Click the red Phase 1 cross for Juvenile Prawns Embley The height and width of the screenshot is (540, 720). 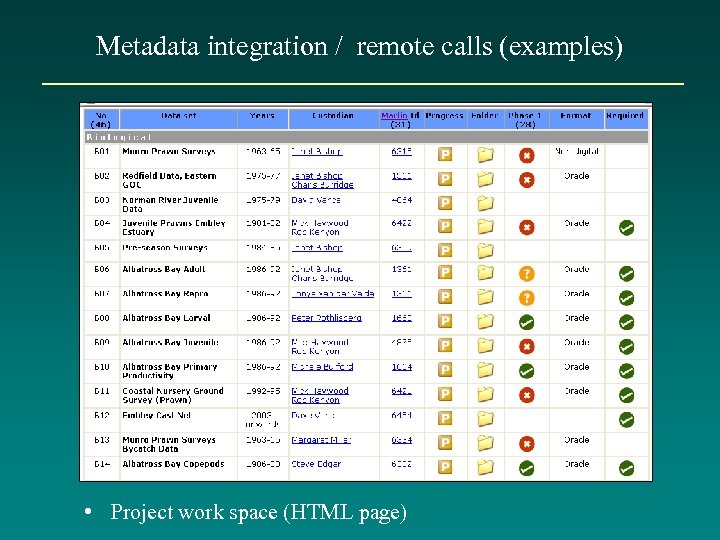(527, 227)
